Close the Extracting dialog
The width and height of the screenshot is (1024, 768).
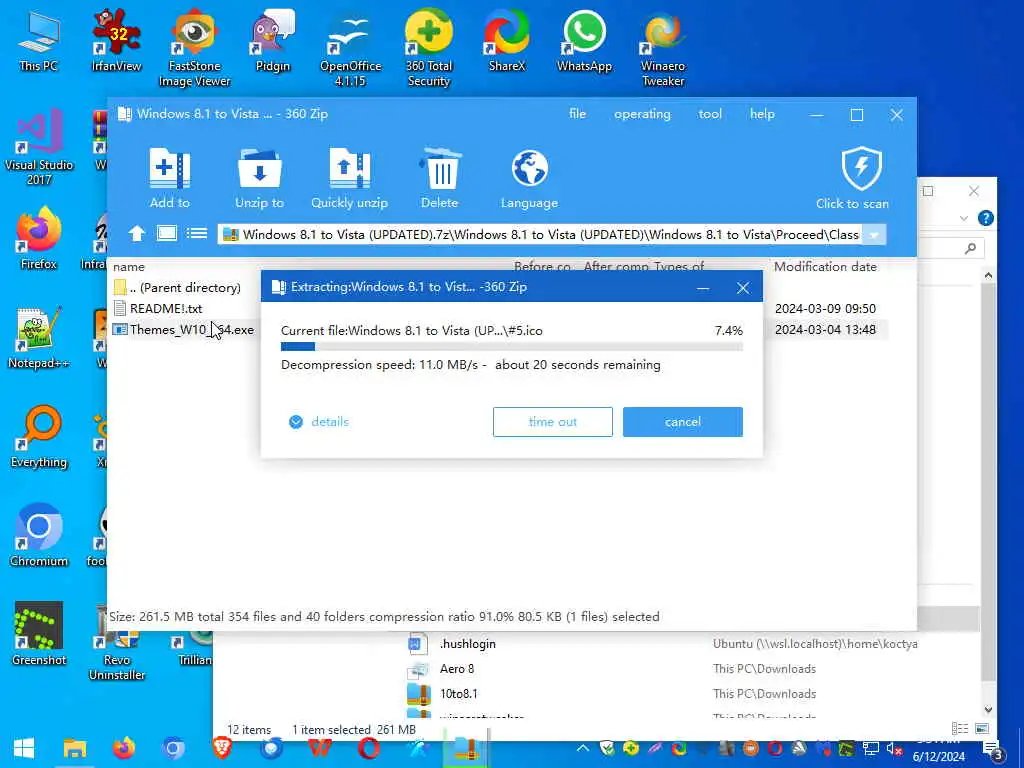tap(743, 288)
